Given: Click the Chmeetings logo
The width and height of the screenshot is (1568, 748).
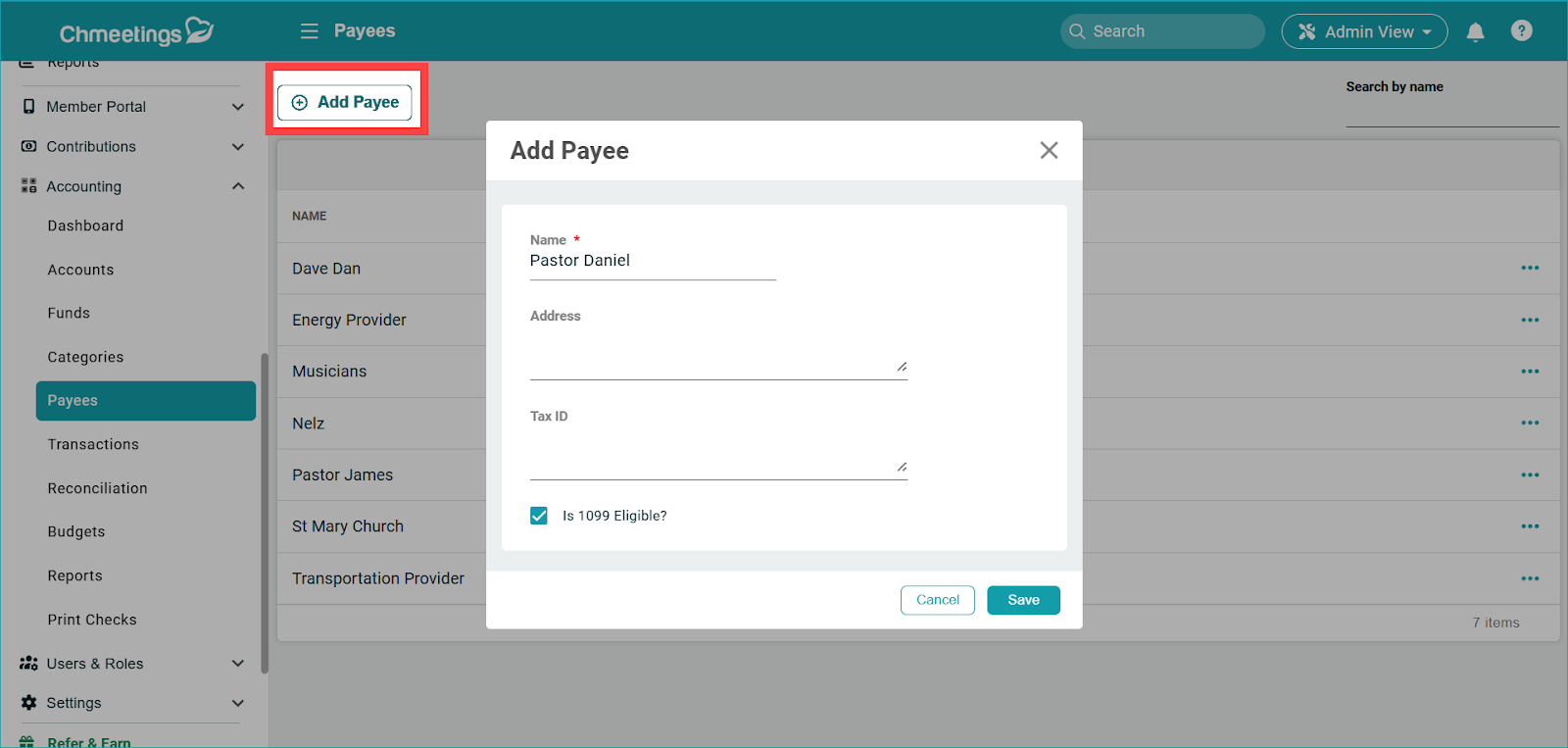Looking at the screenshot, I should coord(136,32).
